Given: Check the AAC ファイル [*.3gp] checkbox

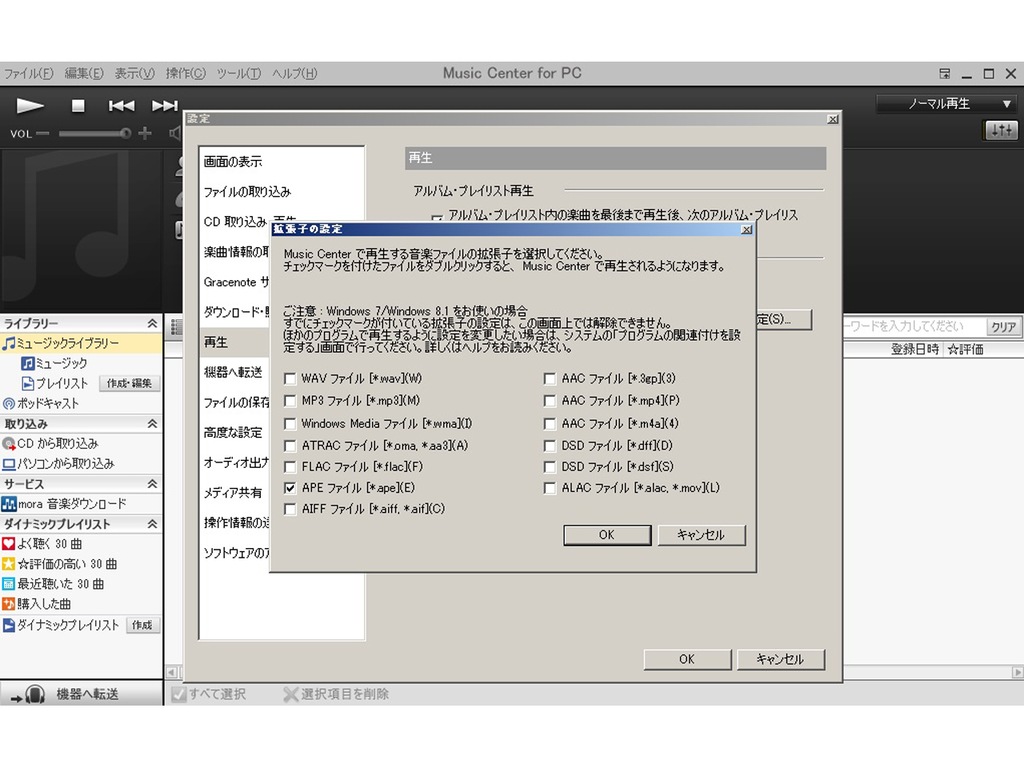Looking at the screenshot, I should point(550,379).
